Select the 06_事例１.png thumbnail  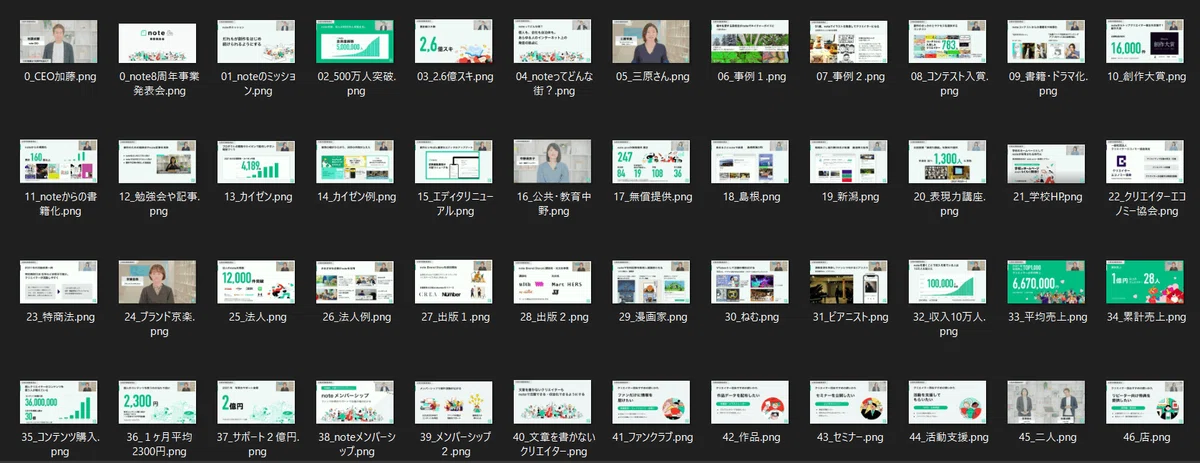750,43
